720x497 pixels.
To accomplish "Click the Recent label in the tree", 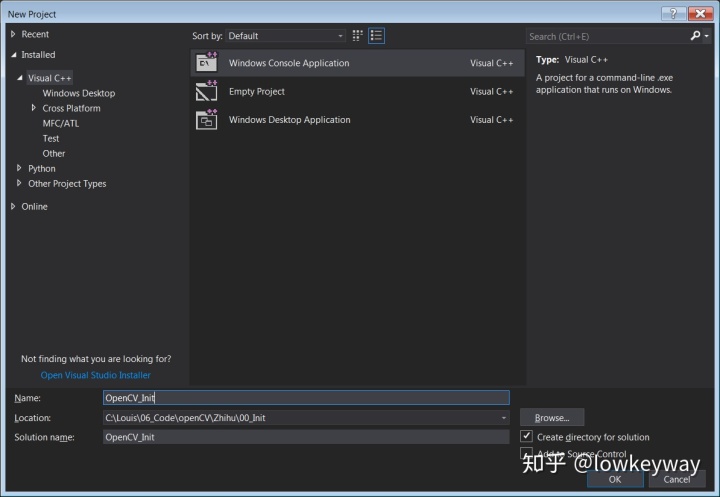I will 35,34.
